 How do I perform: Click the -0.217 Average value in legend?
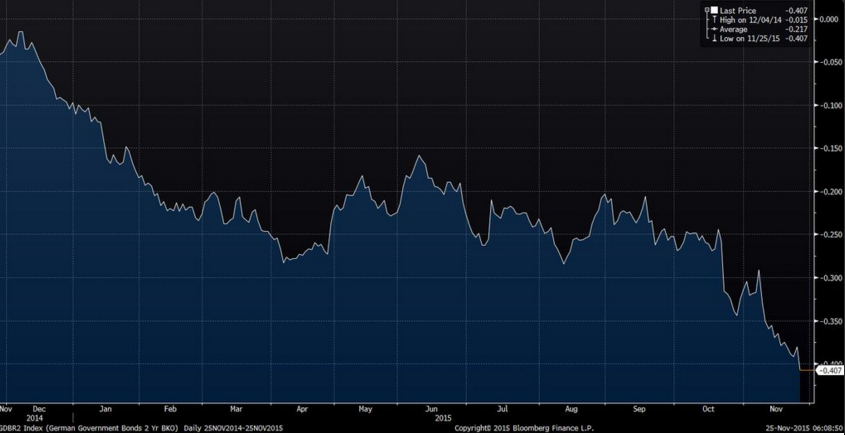[796, 29]
